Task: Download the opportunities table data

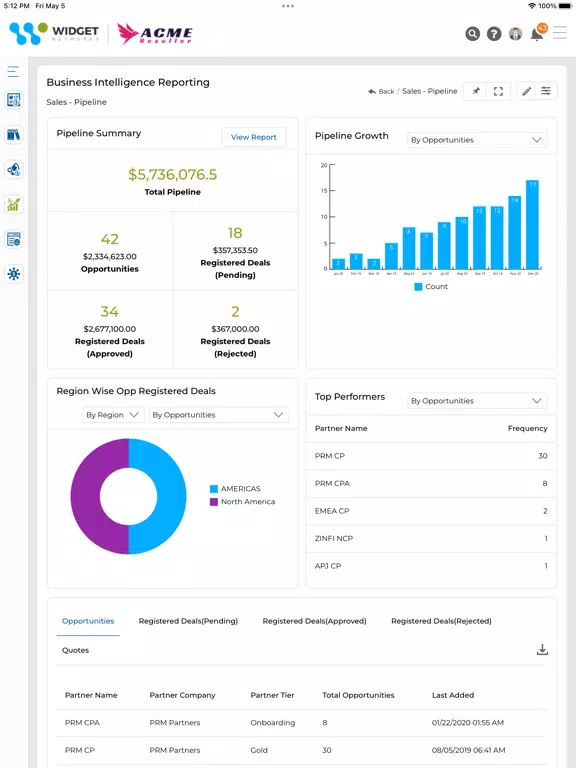Action: (542, 650)
